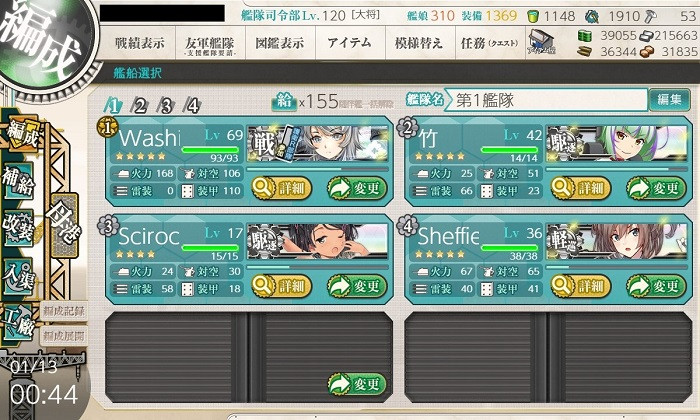Open the アイテム menu
Screen dimensions: 700x420
tap(350, 43)
